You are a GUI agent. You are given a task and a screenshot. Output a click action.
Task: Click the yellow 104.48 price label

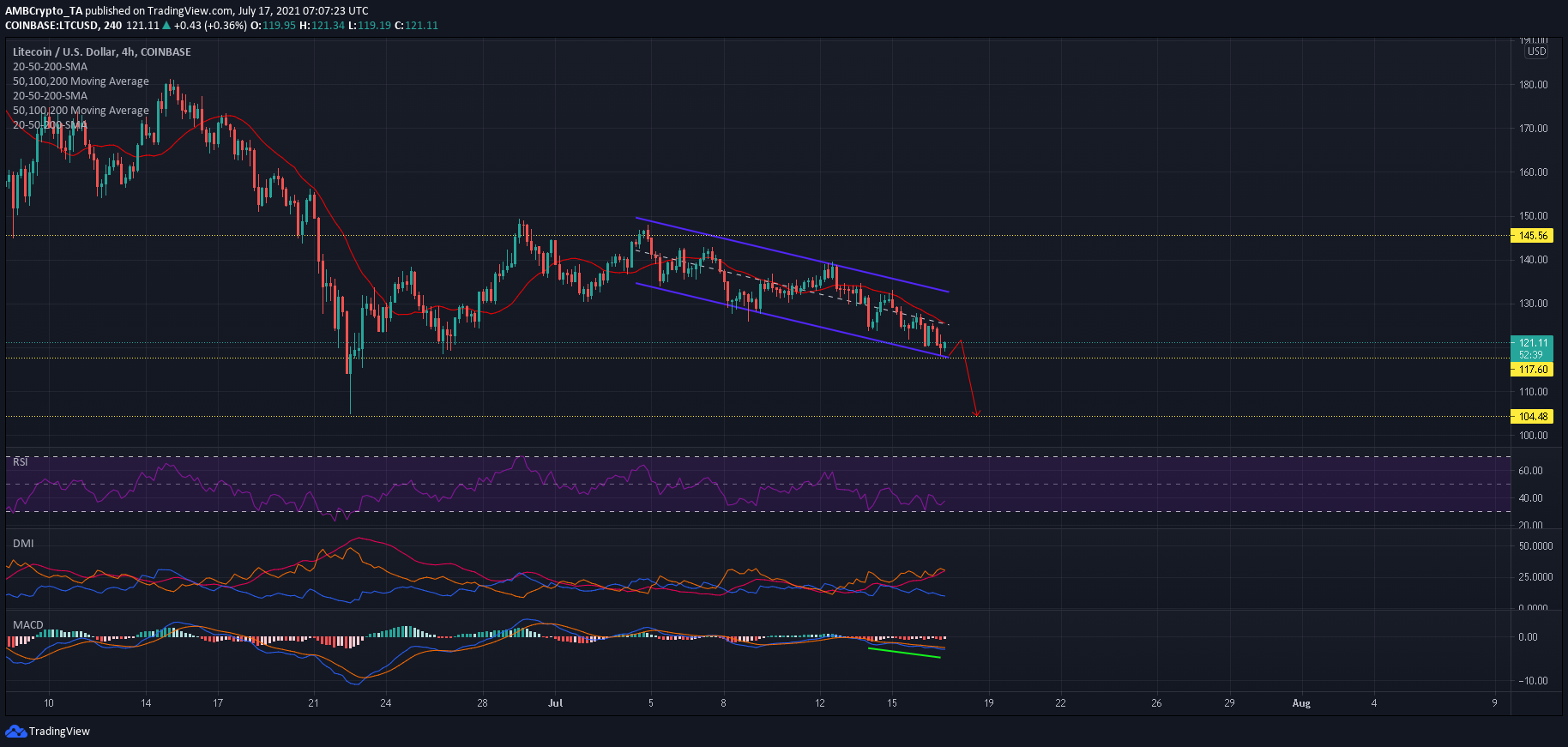pos(1532,416)
